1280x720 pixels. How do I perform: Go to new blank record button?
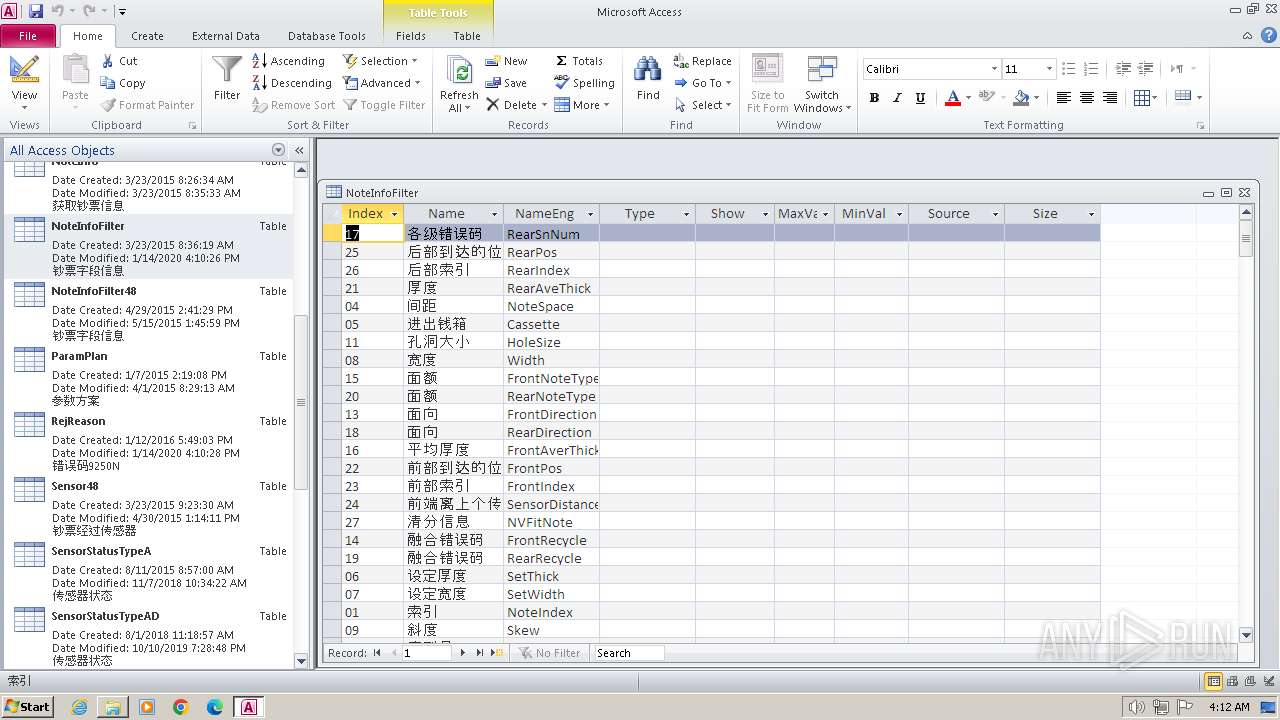click(x=497, y=653)
